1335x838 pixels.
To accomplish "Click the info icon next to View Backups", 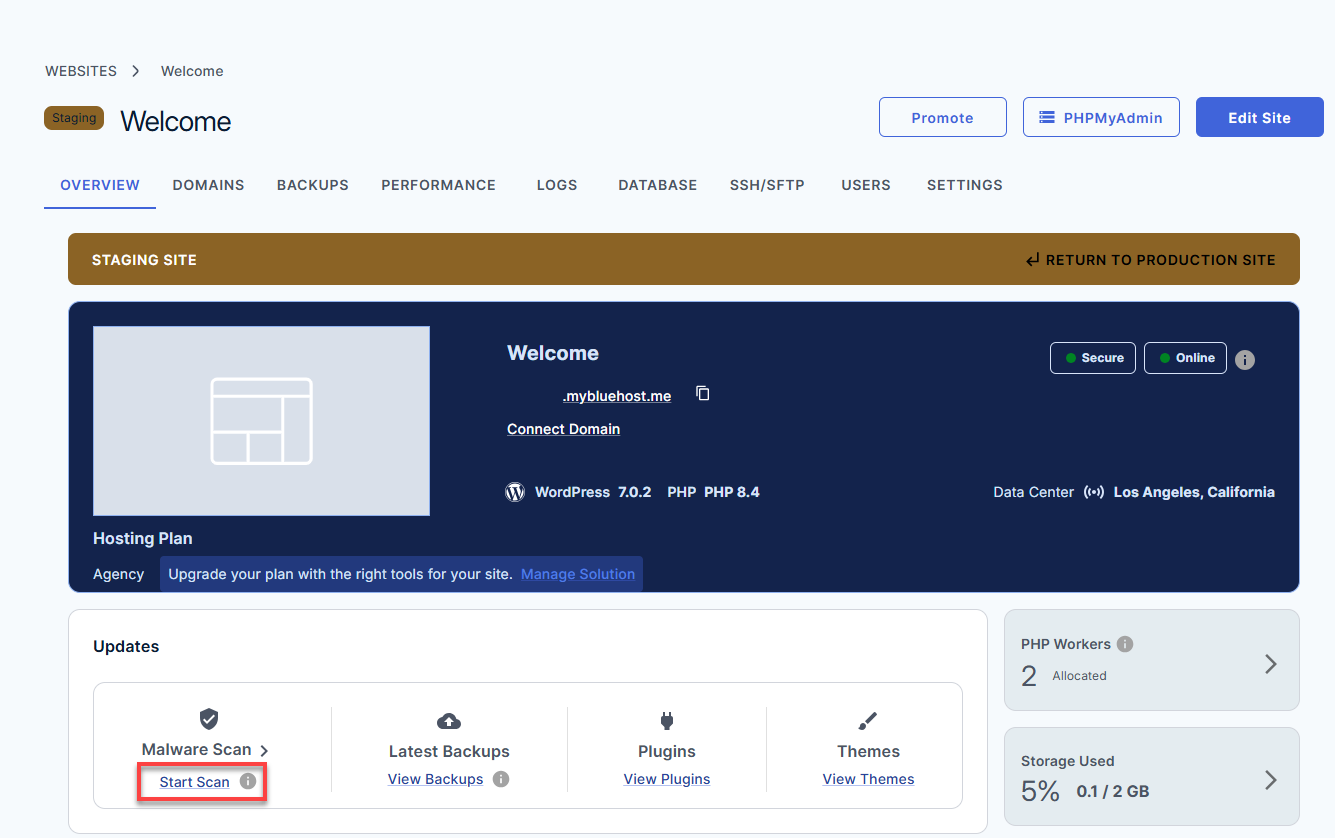I will pos(501,779).
